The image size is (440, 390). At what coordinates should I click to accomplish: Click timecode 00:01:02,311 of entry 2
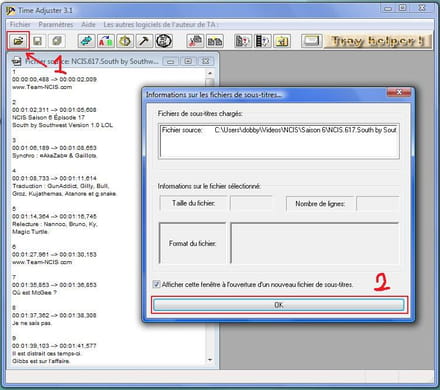[30, 110]
